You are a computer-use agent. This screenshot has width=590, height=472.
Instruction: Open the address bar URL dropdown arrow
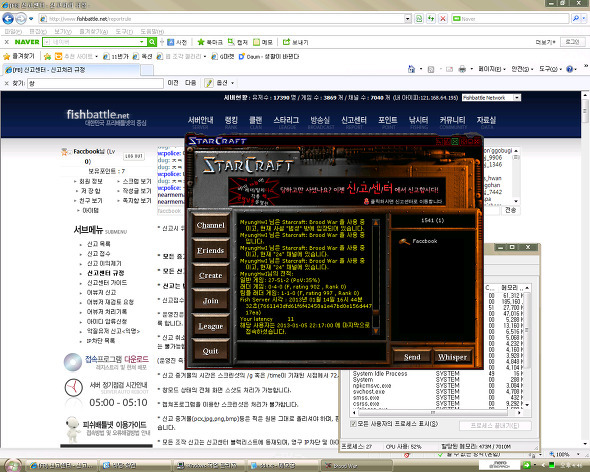[x=408, y=18]
